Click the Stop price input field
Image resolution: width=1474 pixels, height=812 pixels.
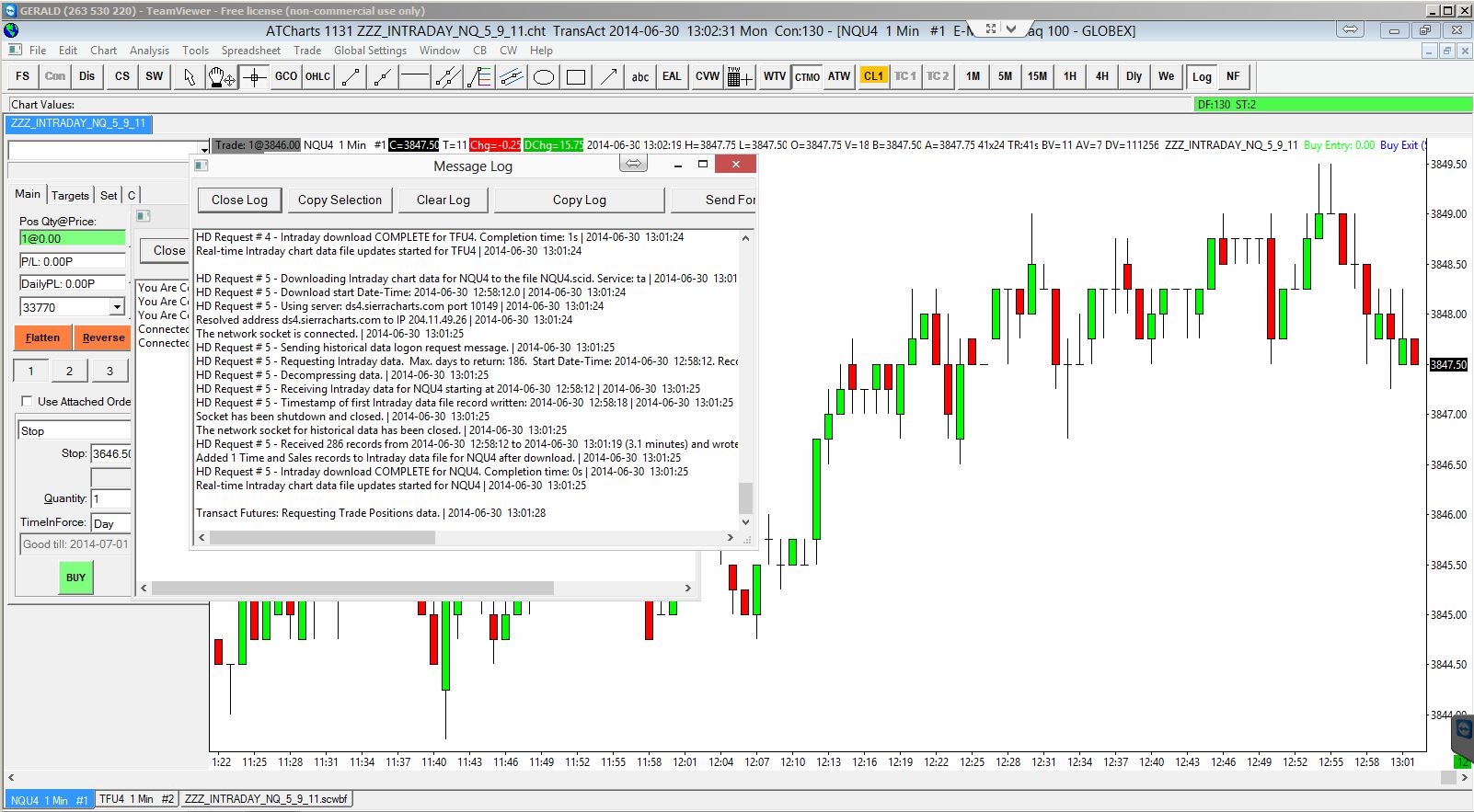pyautogui.click(x=110, y=453)
